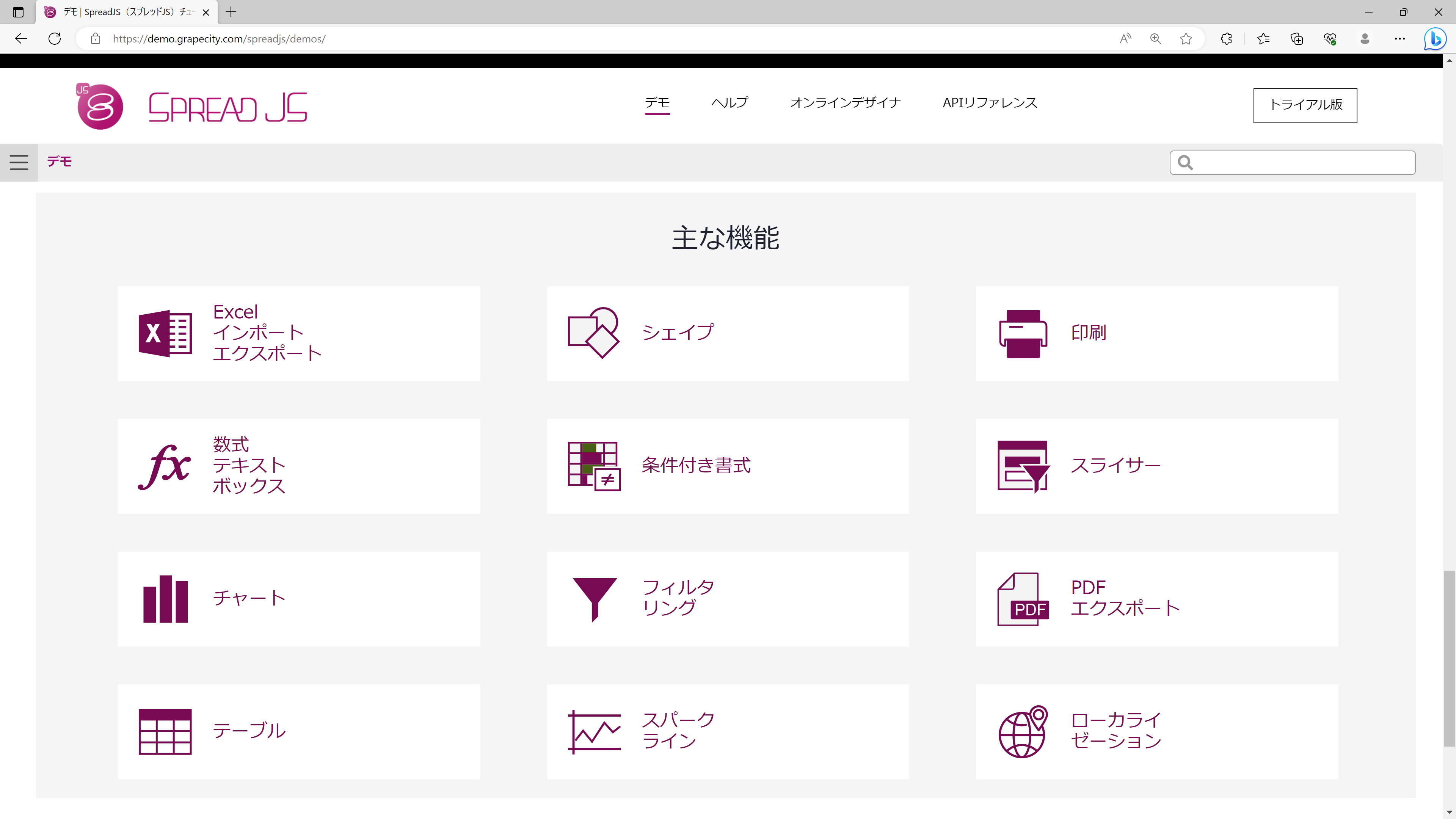
Task: Click the table grid icon
Action: (x=165, y=732)
